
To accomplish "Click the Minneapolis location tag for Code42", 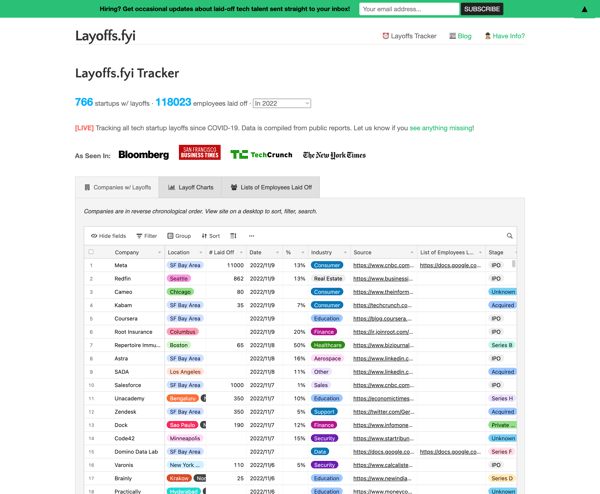I will click(x=185, y=439).
